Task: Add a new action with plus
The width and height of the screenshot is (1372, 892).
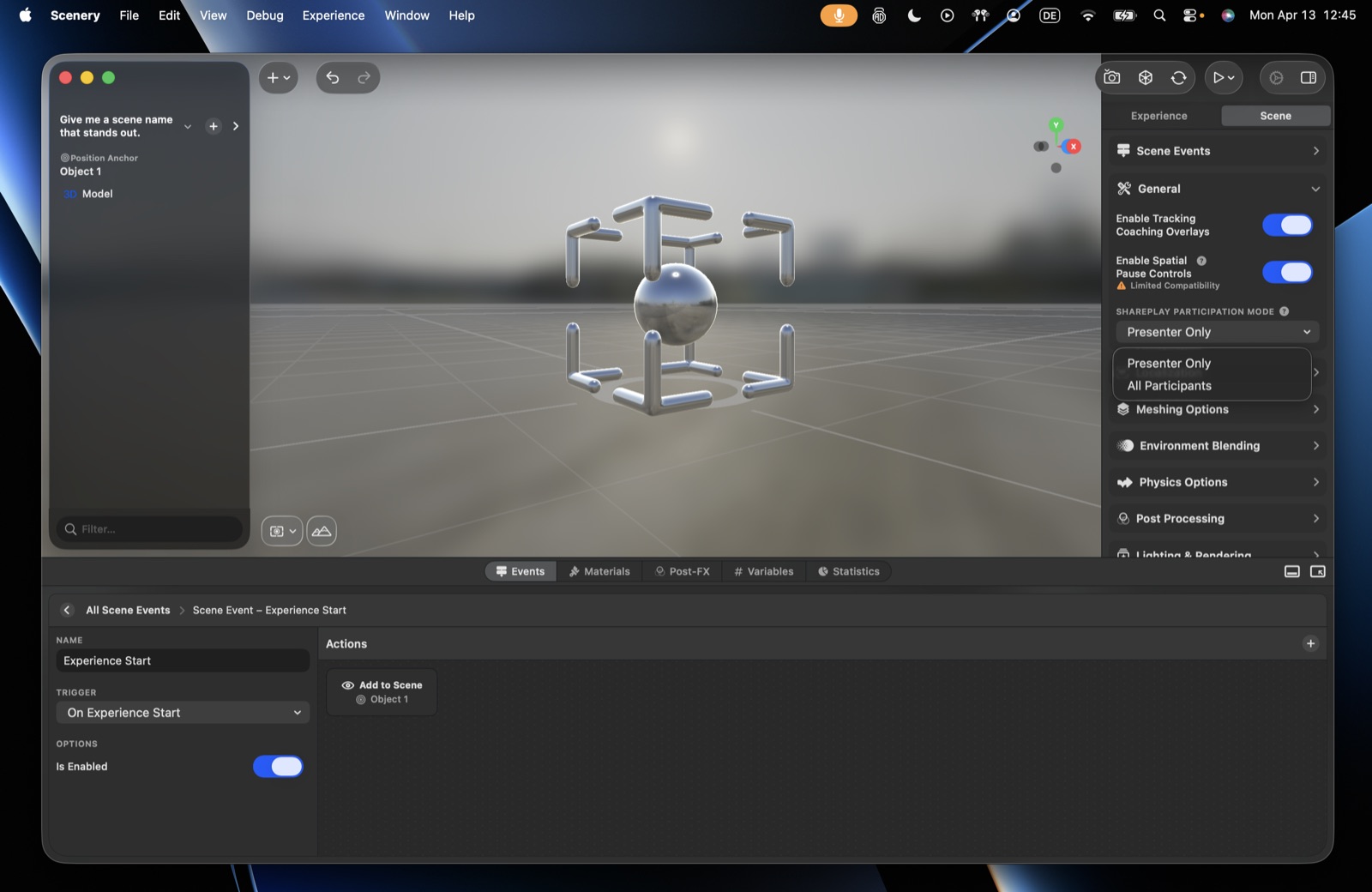Action: tap(1310, 643)
